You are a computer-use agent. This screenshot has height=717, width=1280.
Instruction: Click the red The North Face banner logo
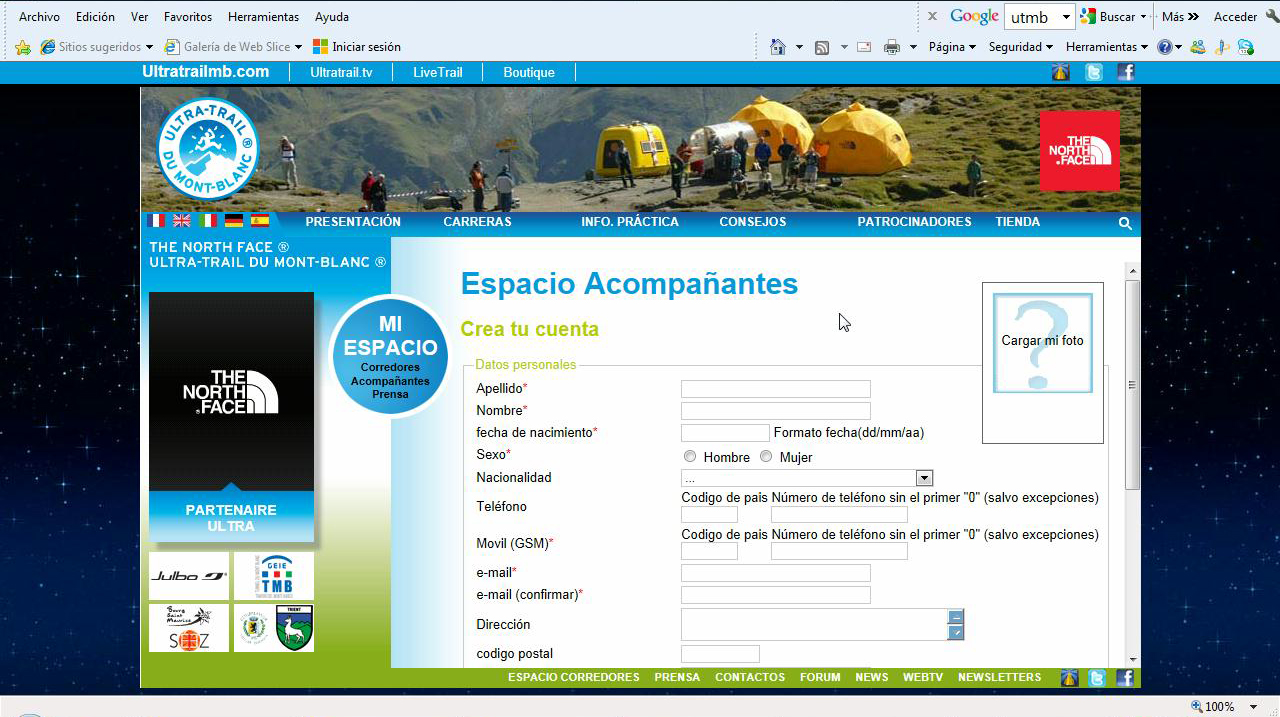click(x=1079, y=151)
